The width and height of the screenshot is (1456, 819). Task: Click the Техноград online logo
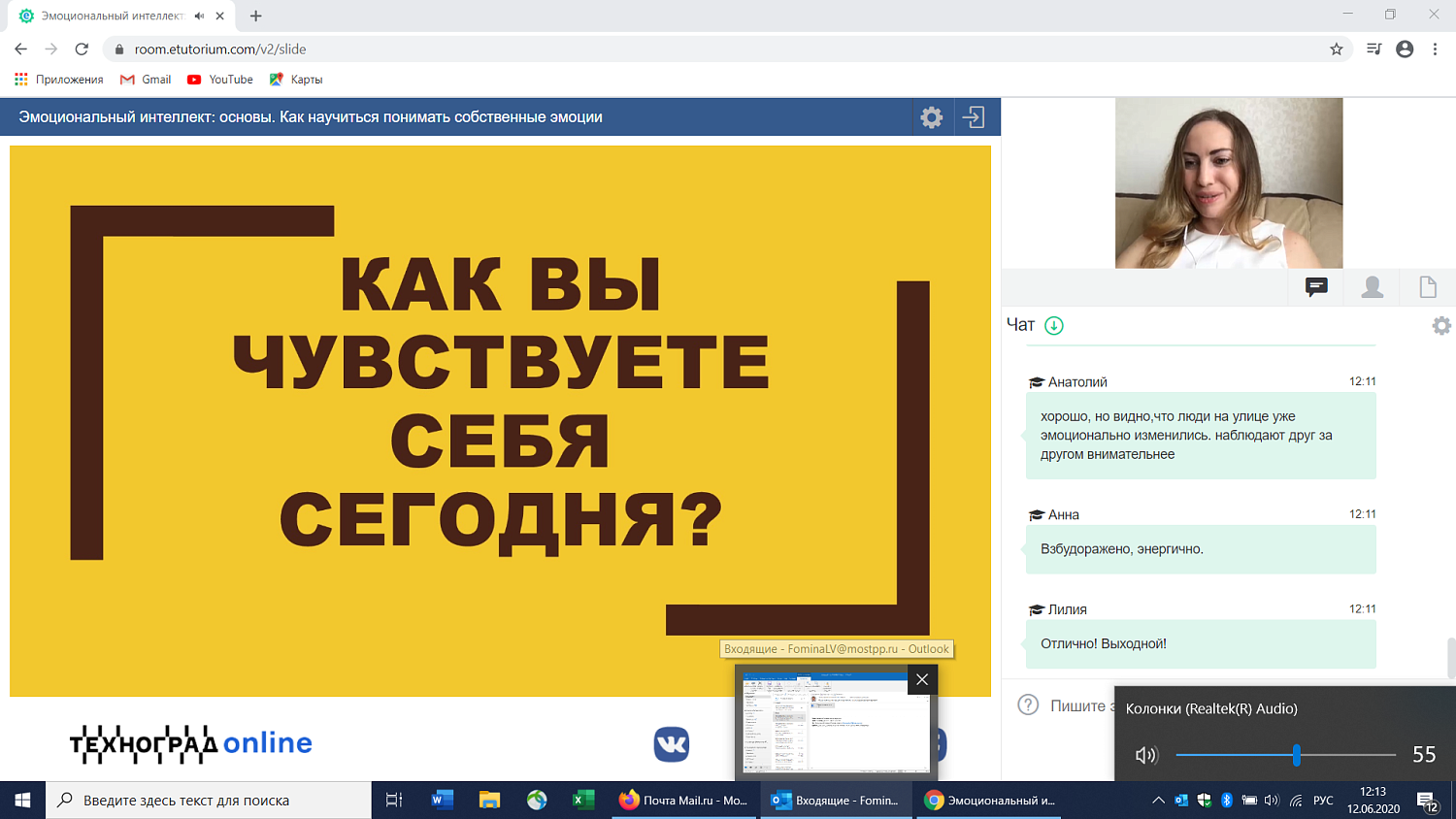(x=190, y=743)
